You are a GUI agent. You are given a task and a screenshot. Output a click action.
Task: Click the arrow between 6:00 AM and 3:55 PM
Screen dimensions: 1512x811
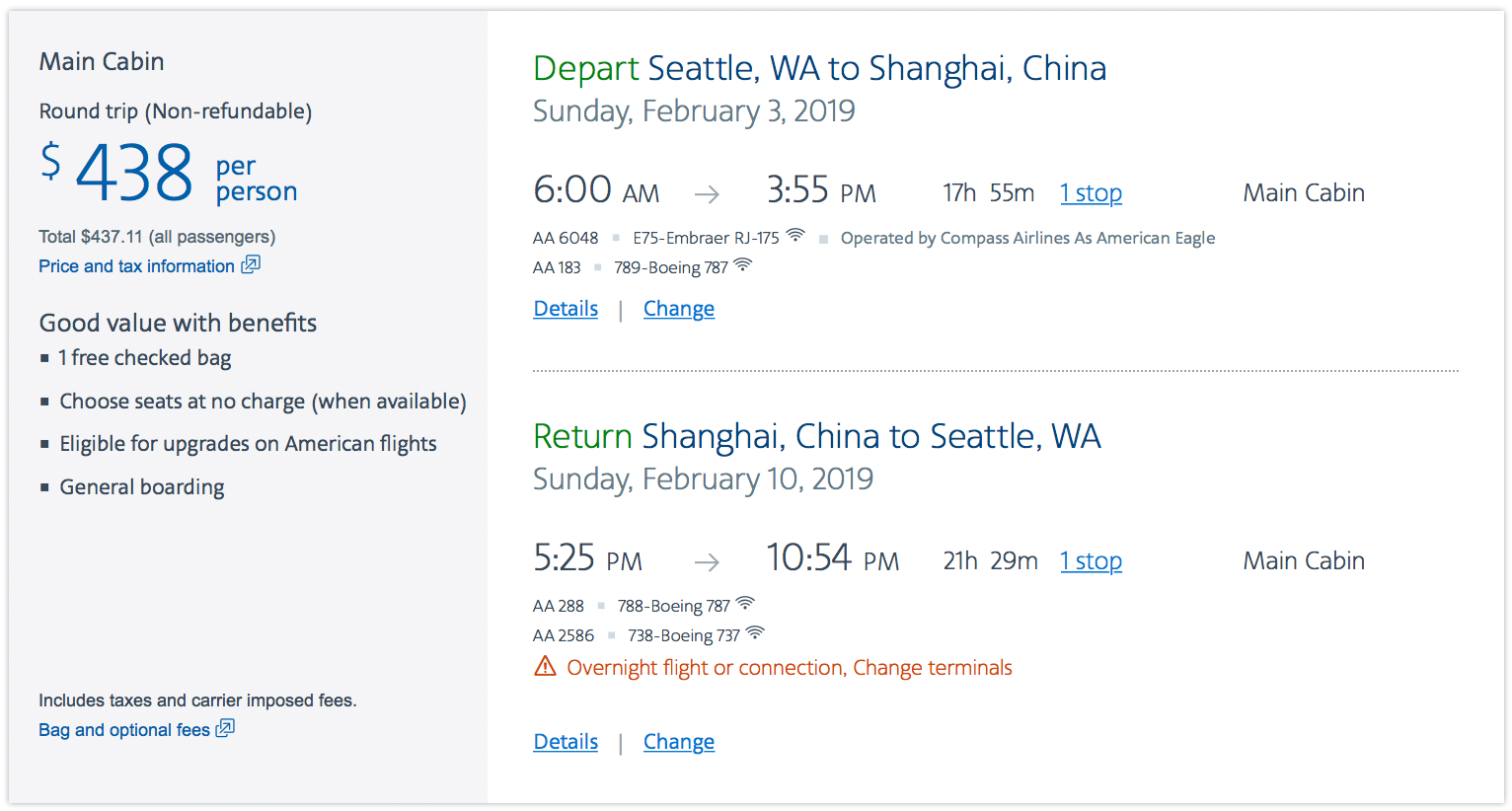tap(707, 194)
